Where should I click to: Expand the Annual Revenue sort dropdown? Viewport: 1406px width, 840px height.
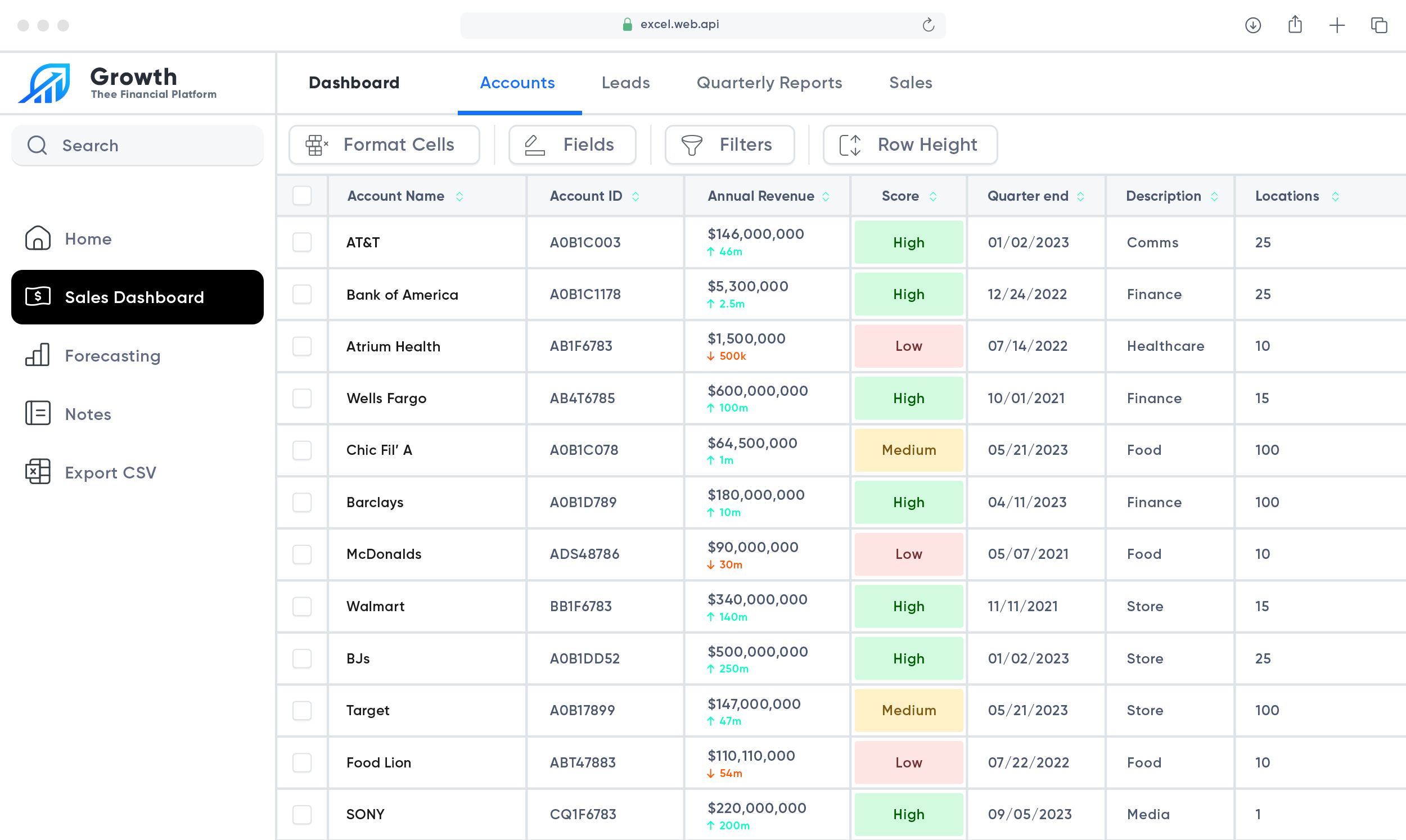pos(826,196)
